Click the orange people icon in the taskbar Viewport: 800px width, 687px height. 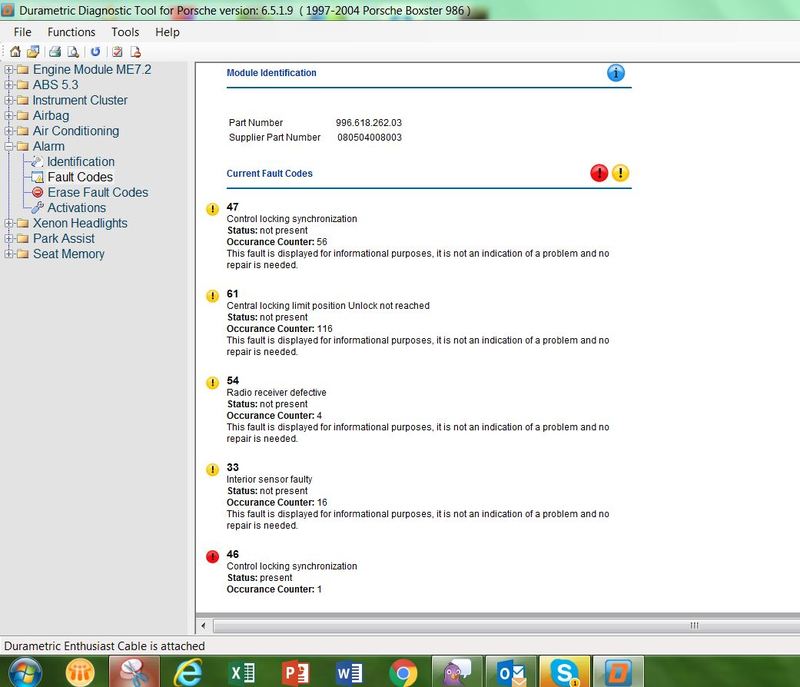tap(80, 672)
